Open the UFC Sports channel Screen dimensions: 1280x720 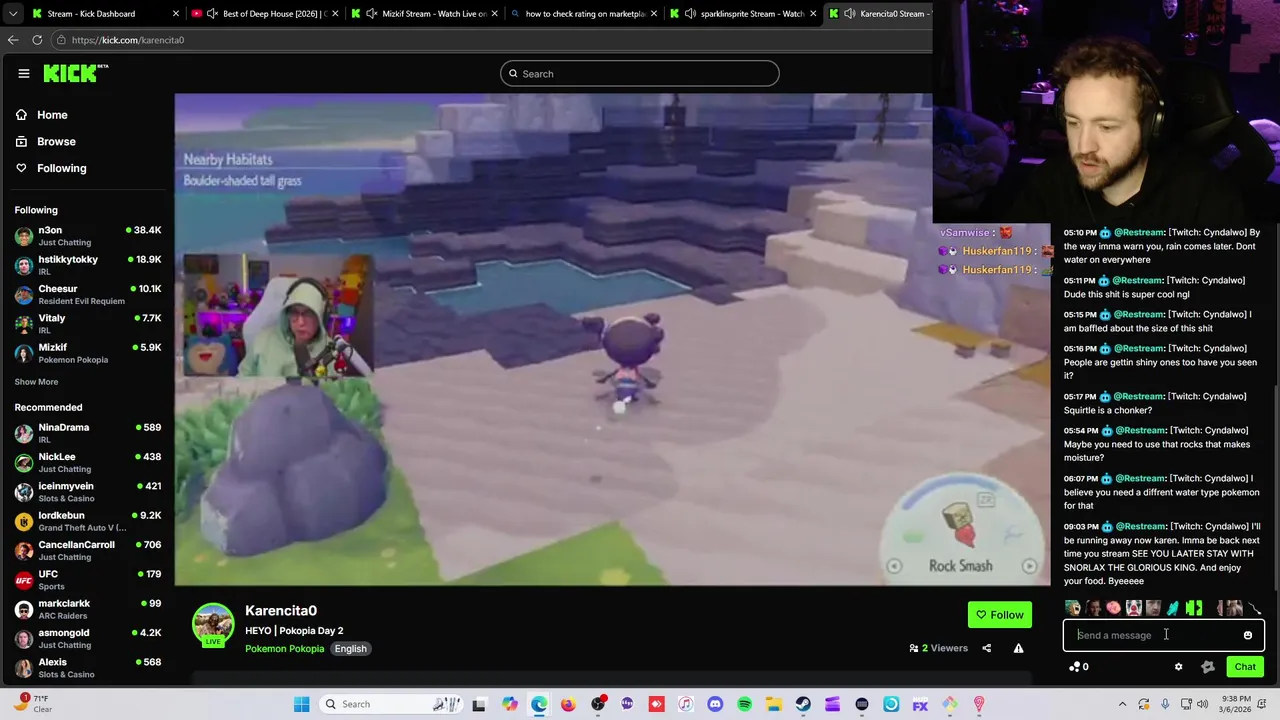[x=87, y=580]
